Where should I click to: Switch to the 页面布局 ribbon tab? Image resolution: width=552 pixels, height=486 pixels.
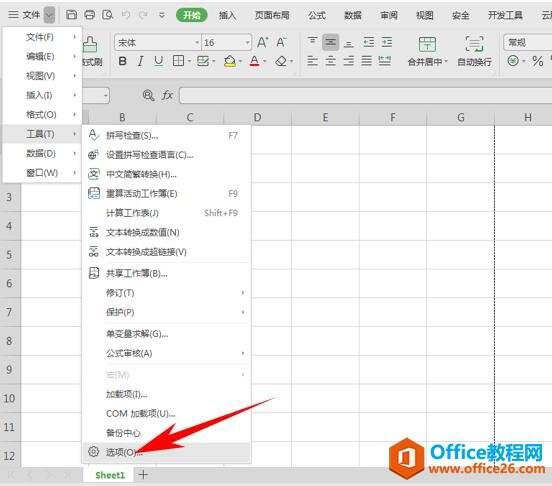click(x=272, y=15)
